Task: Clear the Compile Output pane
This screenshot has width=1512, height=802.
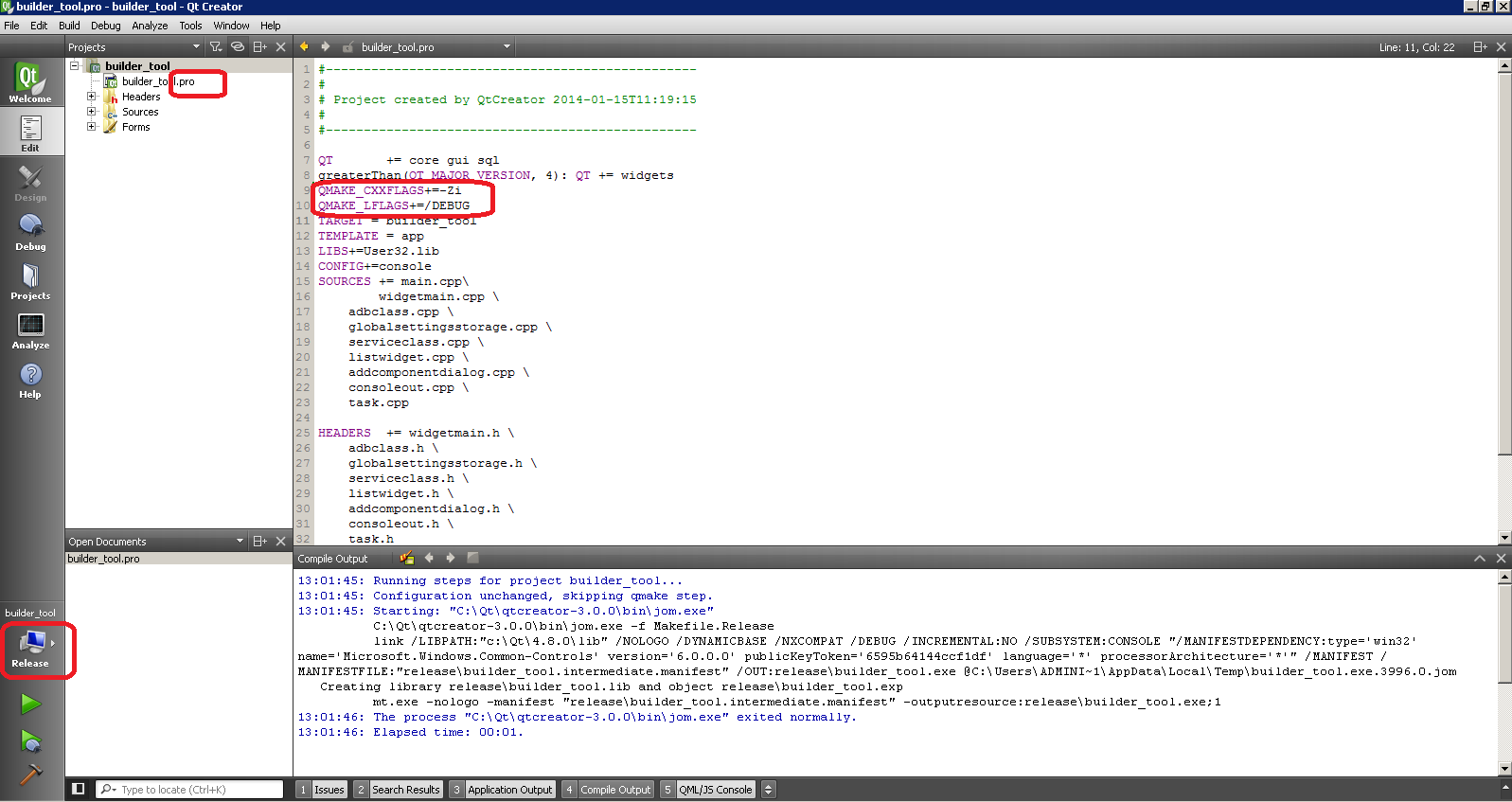Action: [407, 558]
